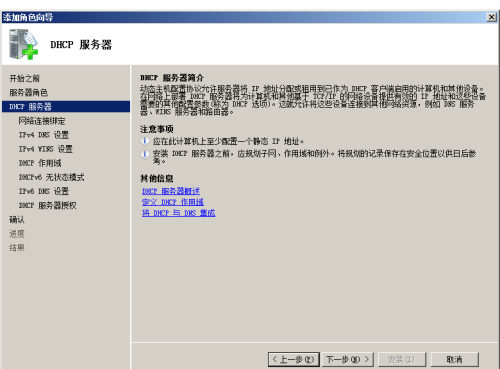Close the 添加角色向导 window
The width and height of the screenshot is (500, 369).
pyautogui.click(x=492, y=17)
